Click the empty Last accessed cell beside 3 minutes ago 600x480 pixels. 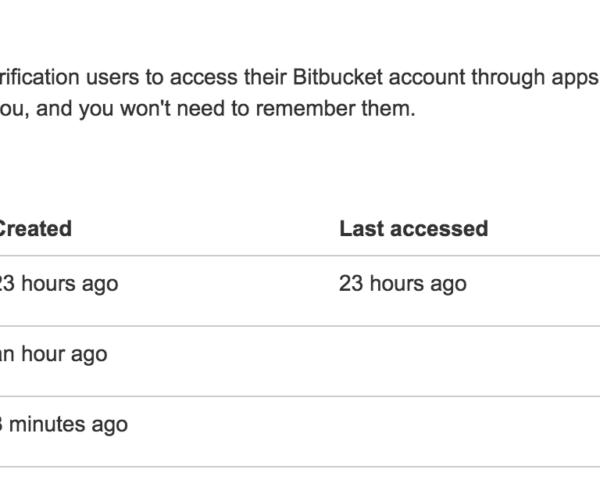tap(413, 424)
